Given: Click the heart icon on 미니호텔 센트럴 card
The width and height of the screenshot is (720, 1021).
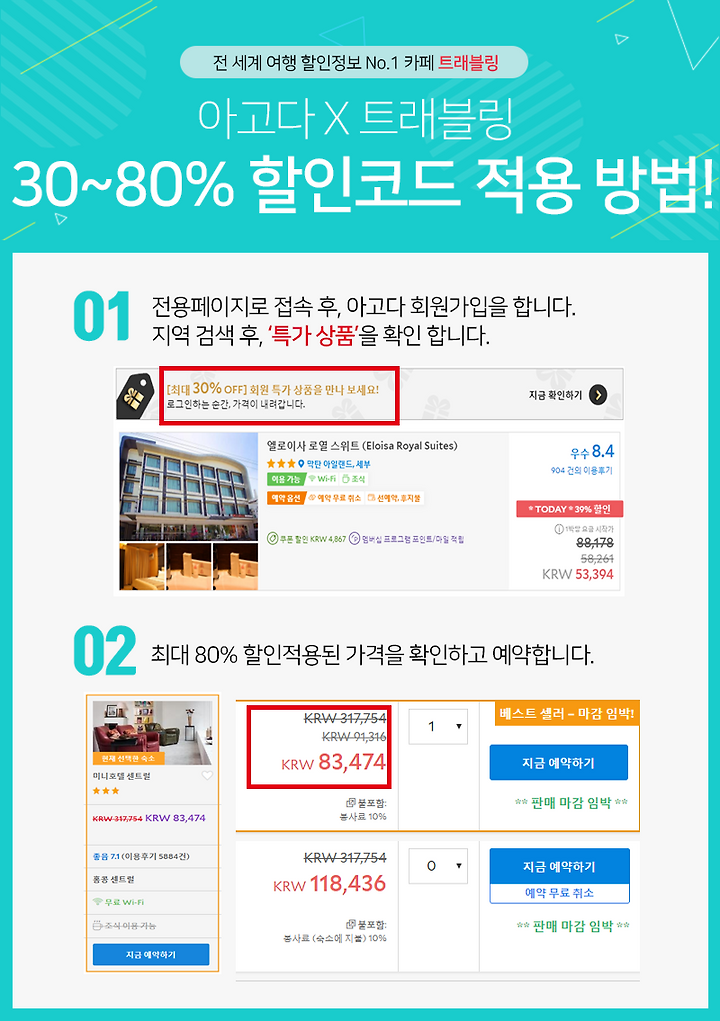Looking at the screenshot, I should pos(207,776).
